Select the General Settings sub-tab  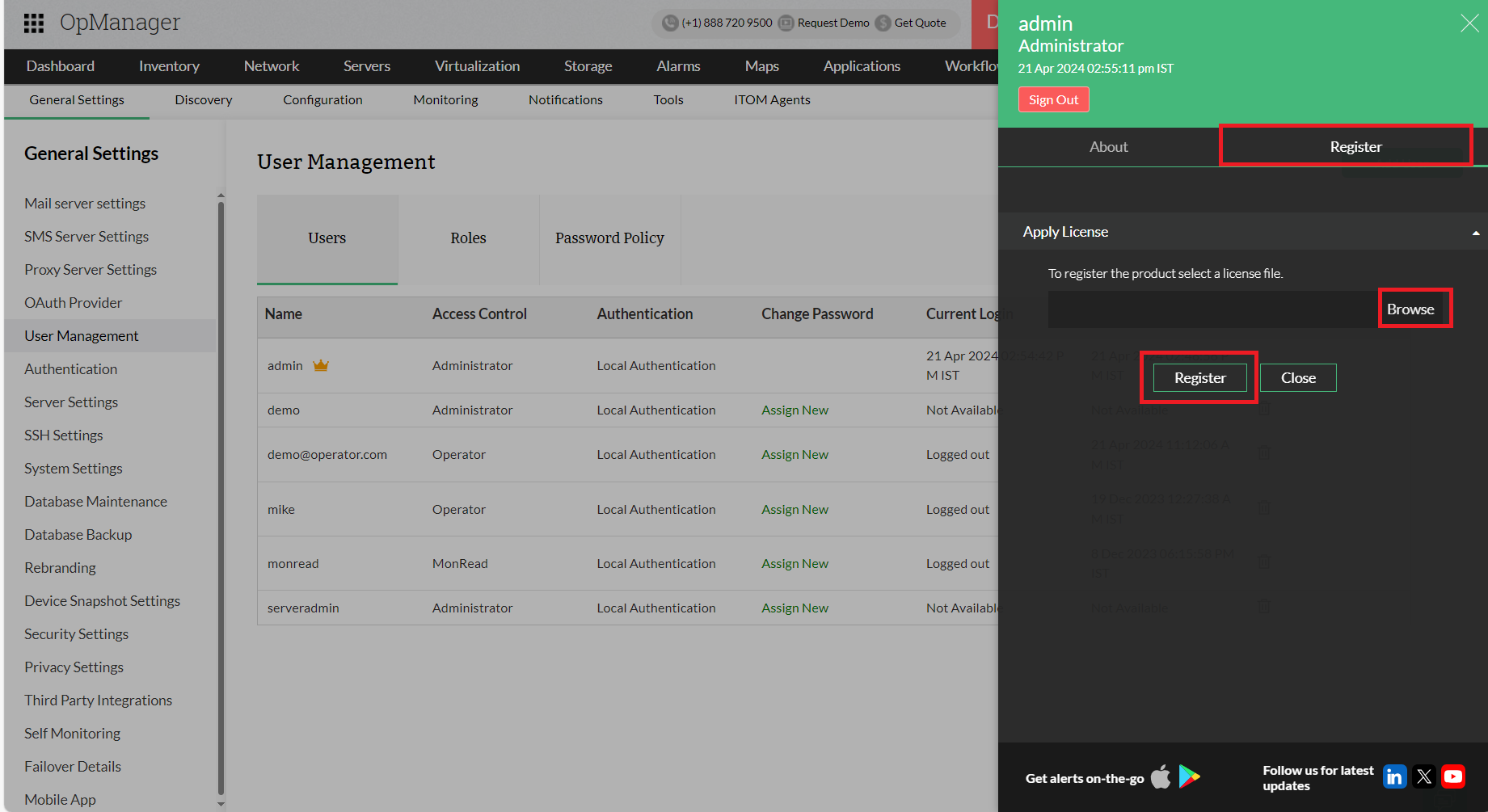pyautogui.click(x=77, y=100)
